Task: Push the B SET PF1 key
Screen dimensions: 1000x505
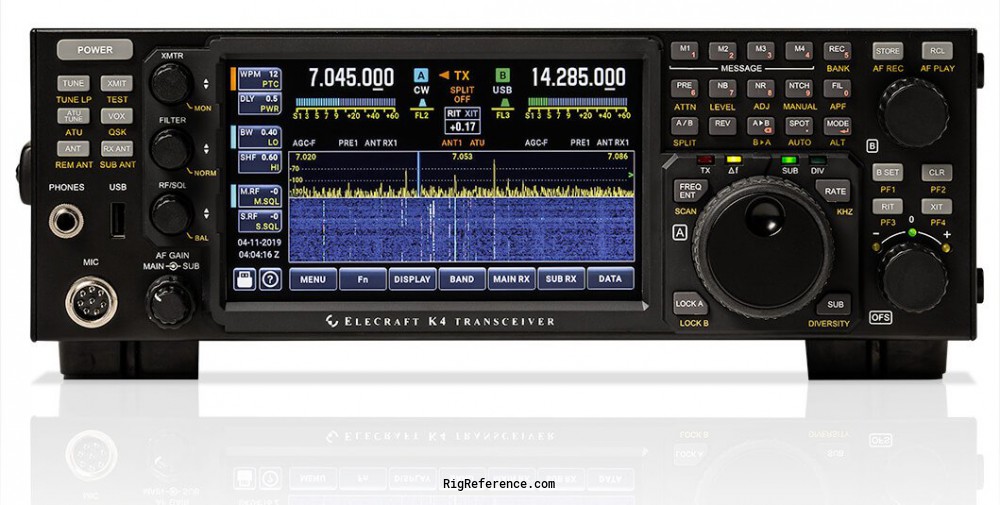Action: pos(887,172)
